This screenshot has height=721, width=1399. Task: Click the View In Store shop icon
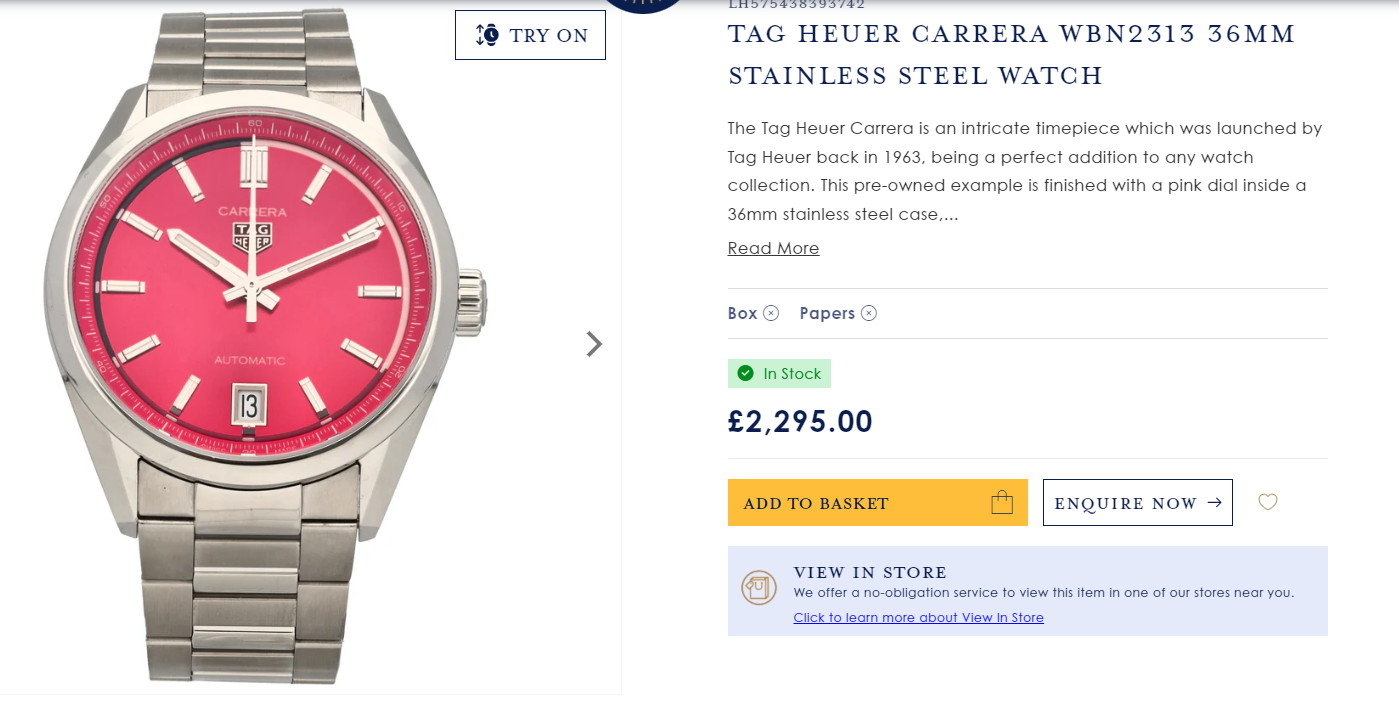(759, 587)
